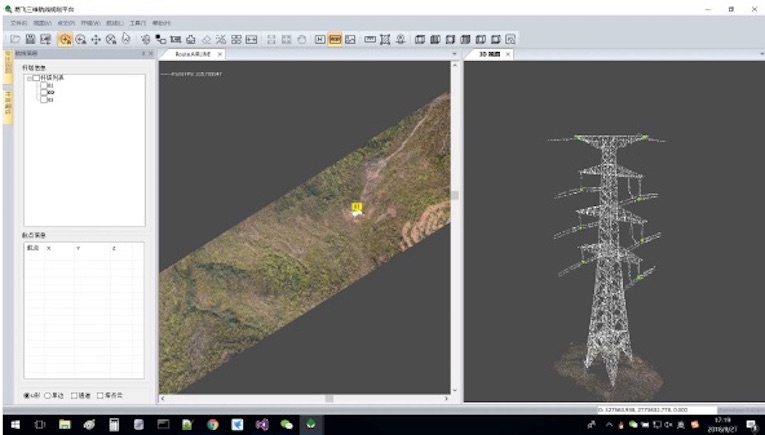This screenshot has height=435, width=765.
Task: Click the highlighted orange view-mode toolbar icon
Action: click(x=335, y=39)
